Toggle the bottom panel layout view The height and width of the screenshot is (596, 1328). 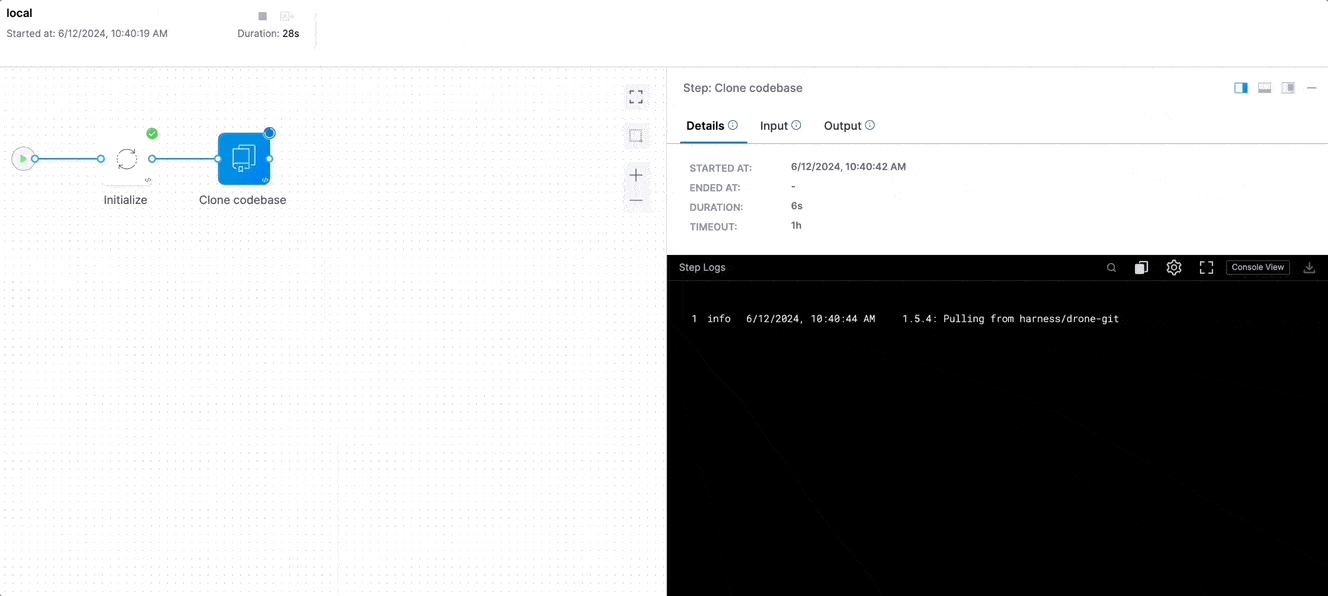pos(1264,87)
